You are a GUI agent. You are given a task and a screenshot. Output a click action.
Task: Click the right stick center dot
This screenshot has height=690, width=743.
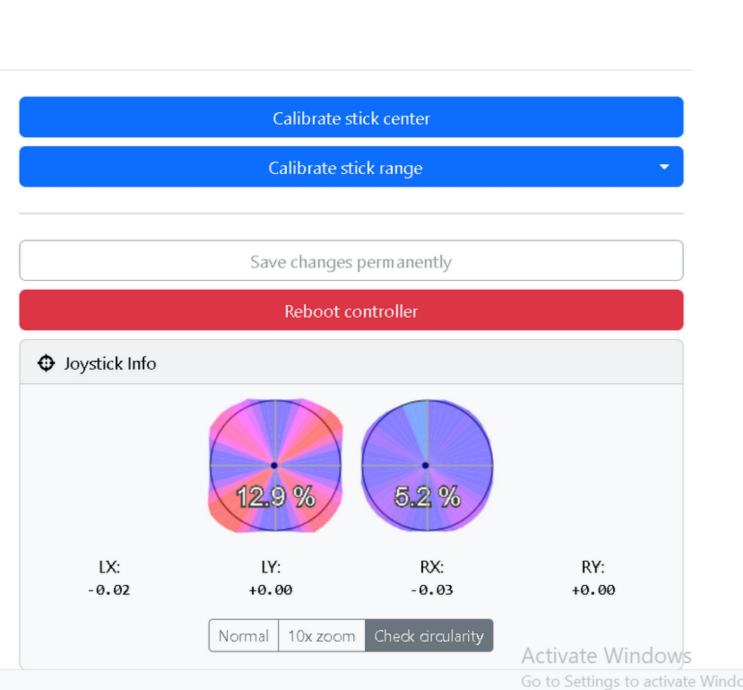point(426,465)
